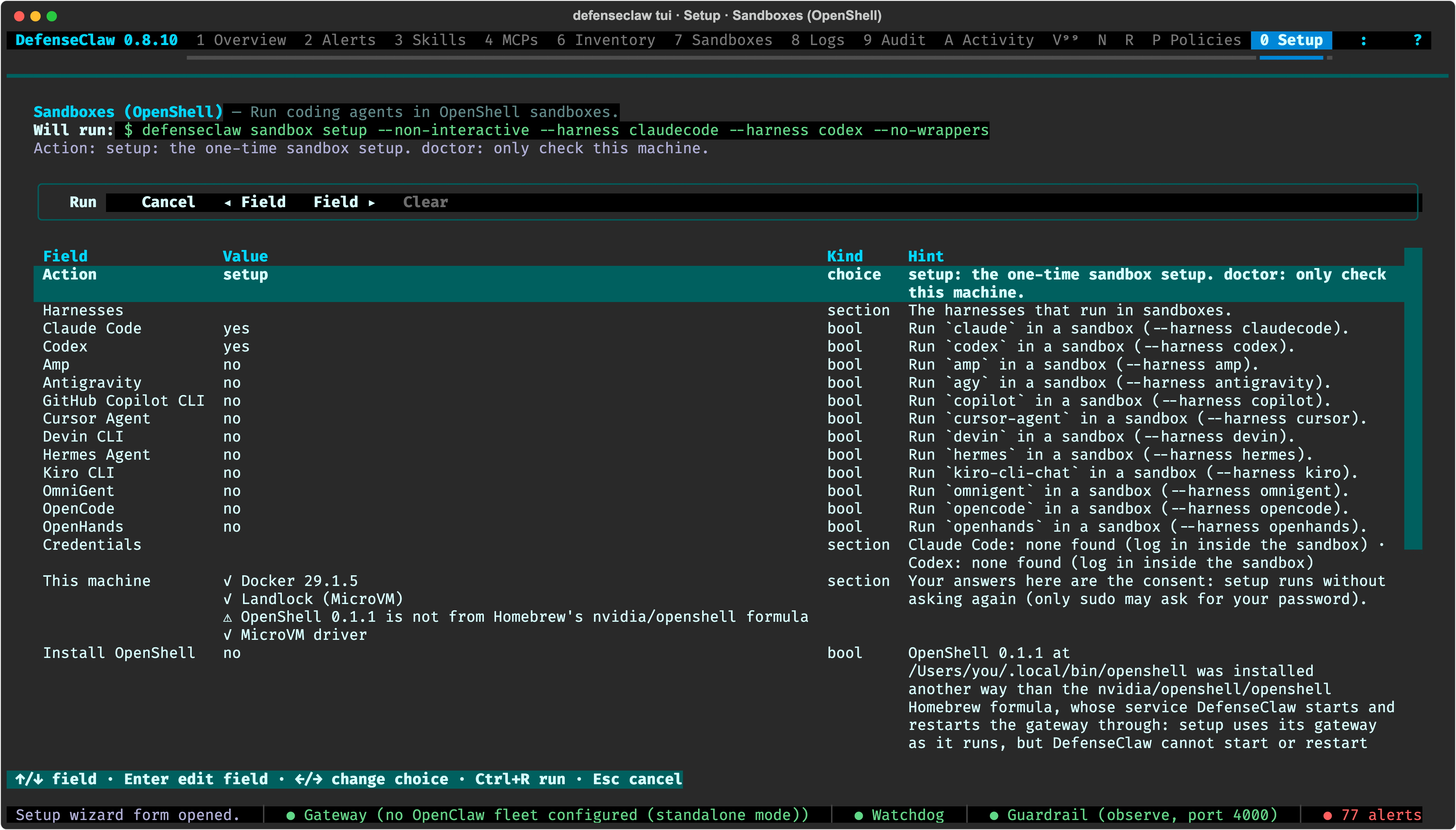
Task: Toggle the Antigravity no value
Action: pyautogui.click(x=232, y=383)
